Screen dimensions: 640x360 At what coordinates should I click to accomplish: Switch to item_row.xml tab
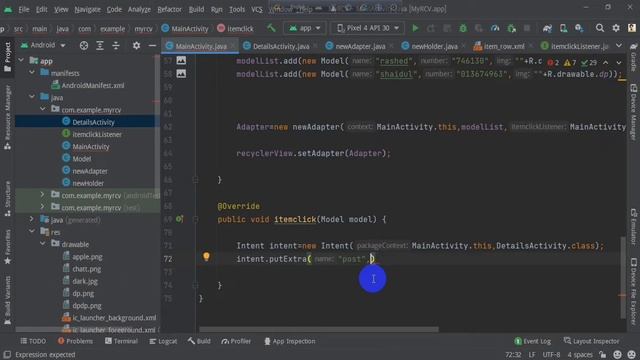[504, 46]
